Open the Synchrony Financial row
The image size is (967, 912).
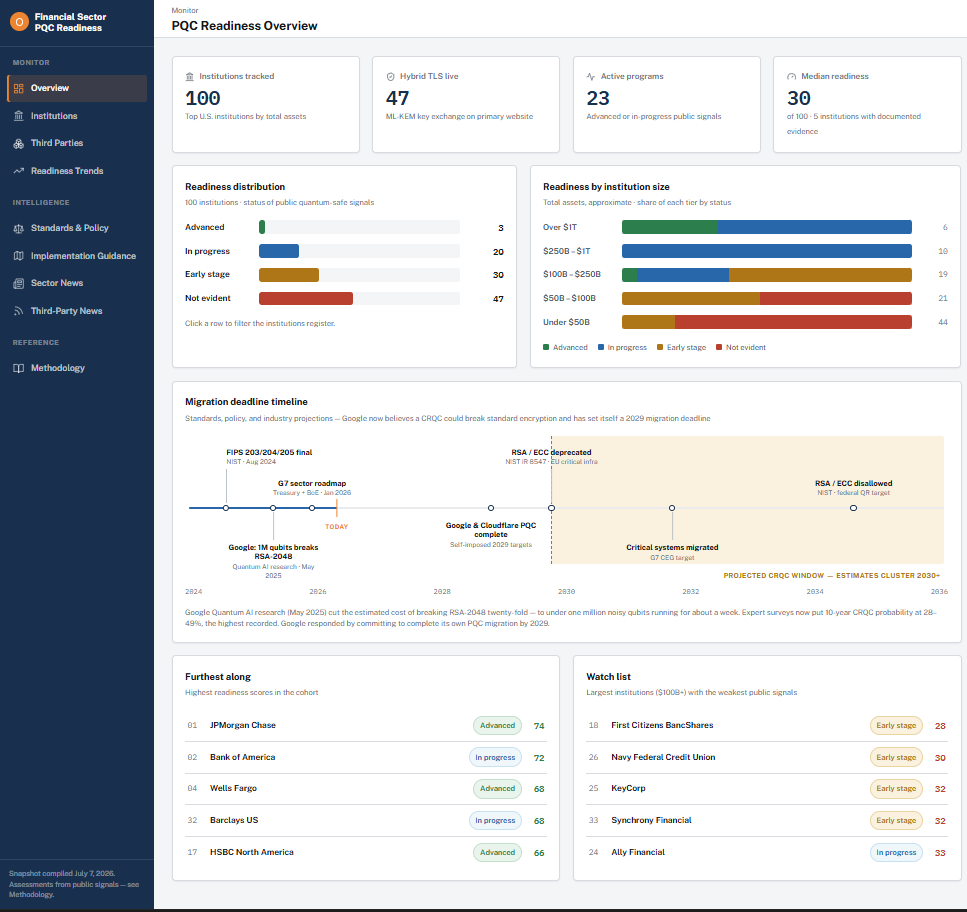point(767,821)
